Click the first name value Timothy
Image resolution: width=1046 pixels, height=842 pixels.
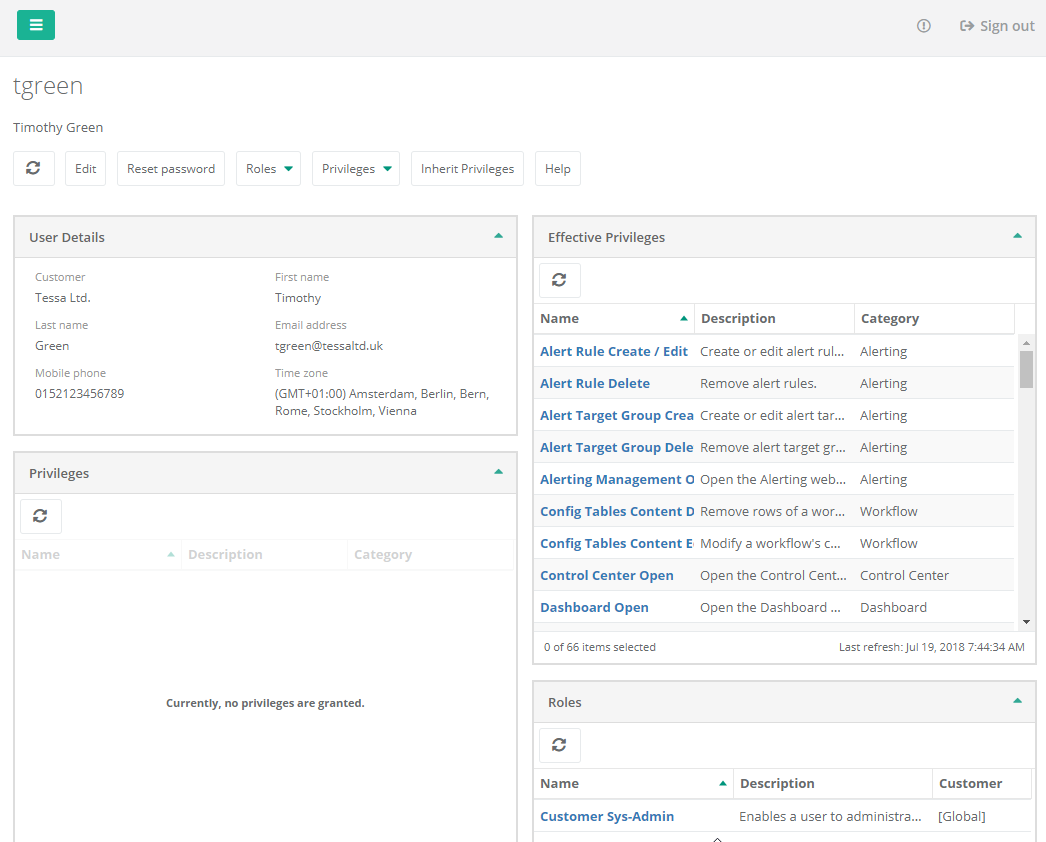pyautogui.click(x=298, y=298)
